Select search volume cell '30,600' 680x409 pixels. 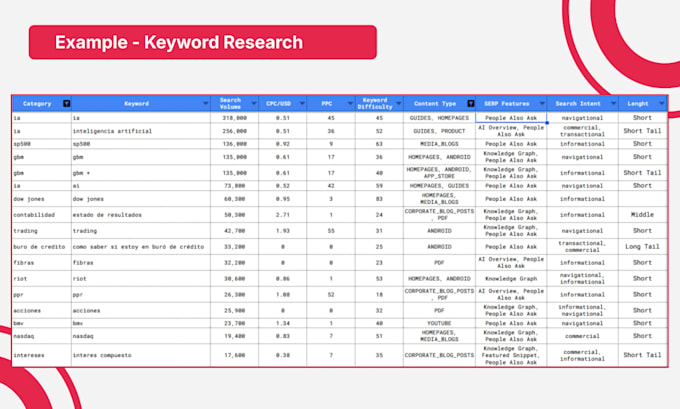(x=235, y=278)
